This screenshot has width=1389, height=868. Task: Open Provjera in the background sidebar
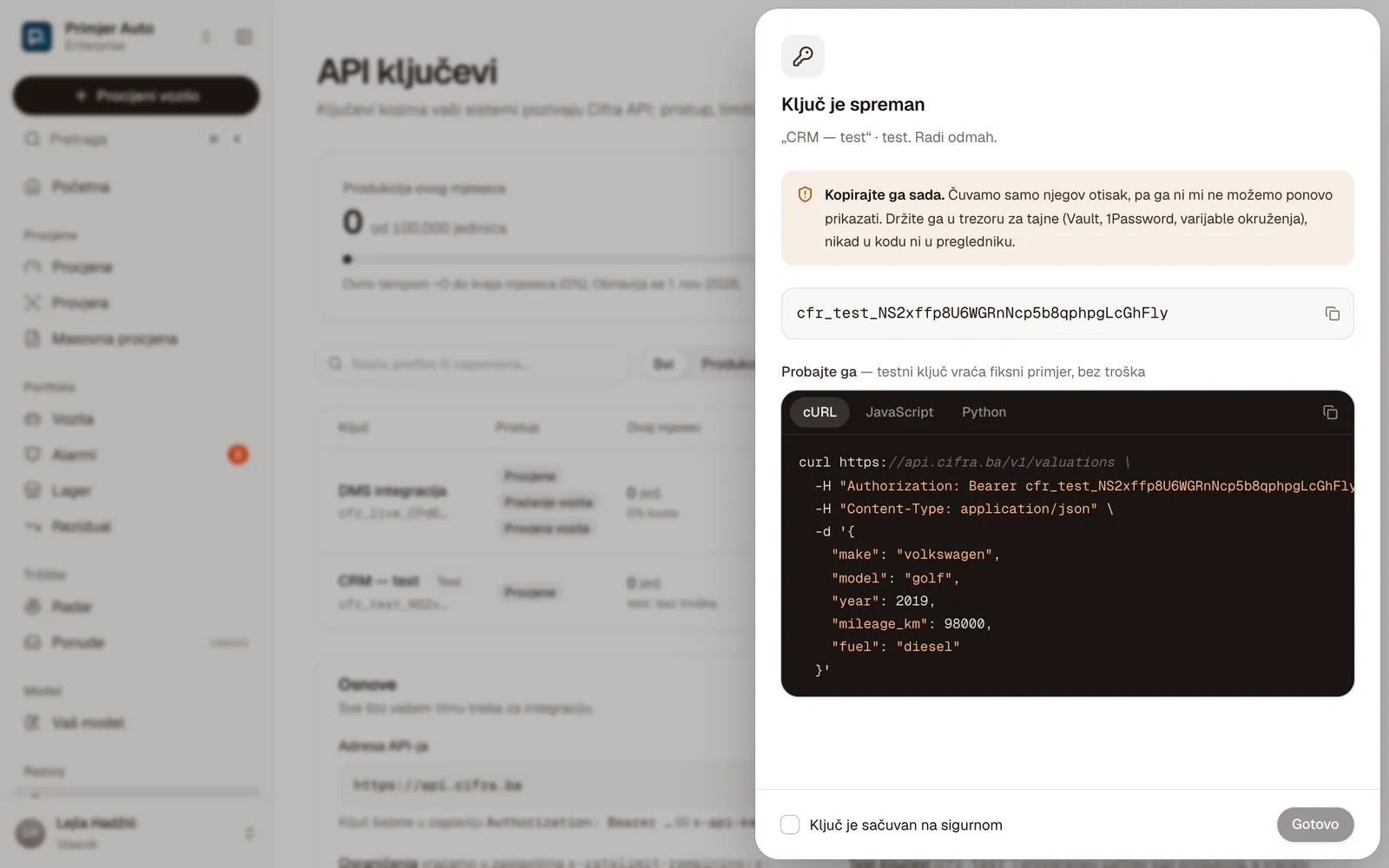136,303
